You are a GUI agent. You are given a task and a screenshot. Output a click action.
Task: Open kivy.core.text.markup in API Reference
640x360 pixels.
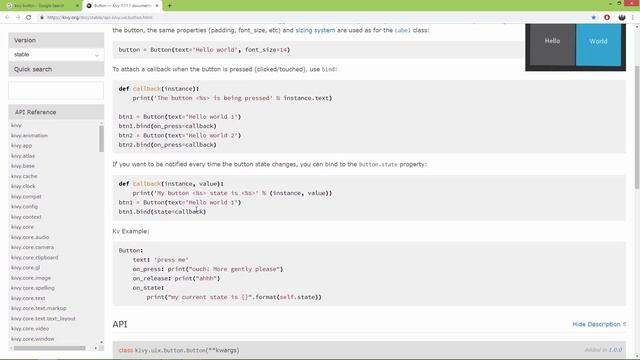coord(39,309)
